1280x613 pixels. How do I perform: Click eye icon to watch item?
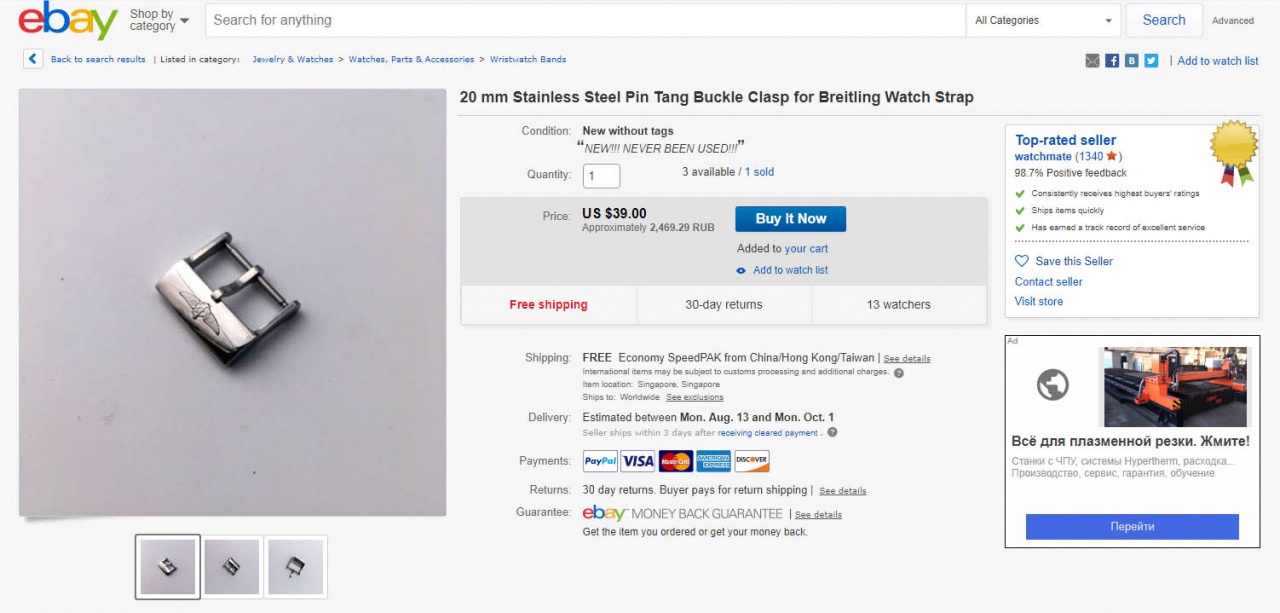pos(741,271)
